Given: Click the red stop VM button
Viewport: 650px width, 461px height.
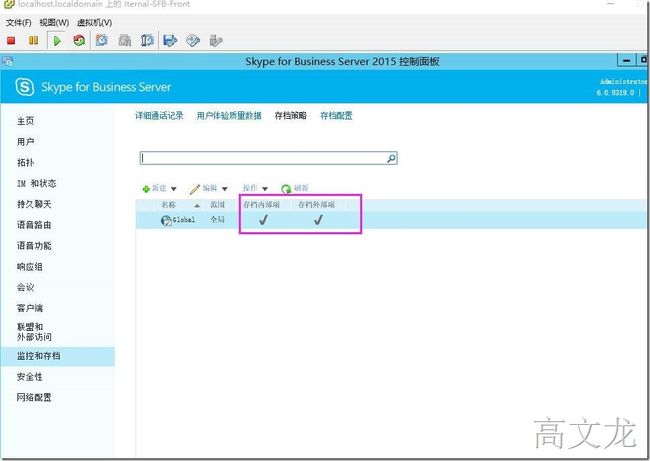Looking at the screenshot, I should coord(11,41).
